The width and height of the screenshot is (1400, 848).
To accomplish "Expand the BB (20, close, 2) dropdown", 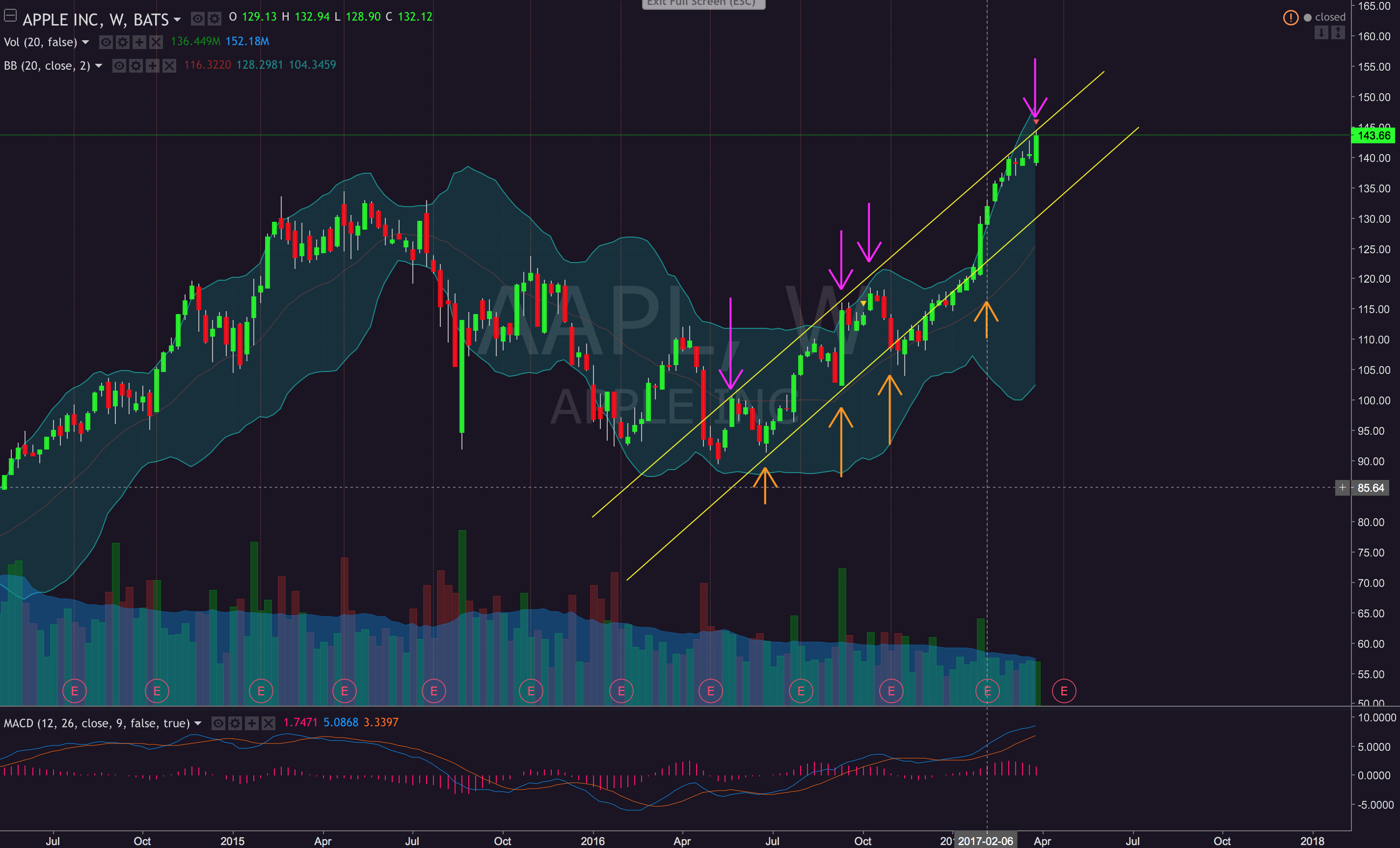I will (x=99, y=66).
